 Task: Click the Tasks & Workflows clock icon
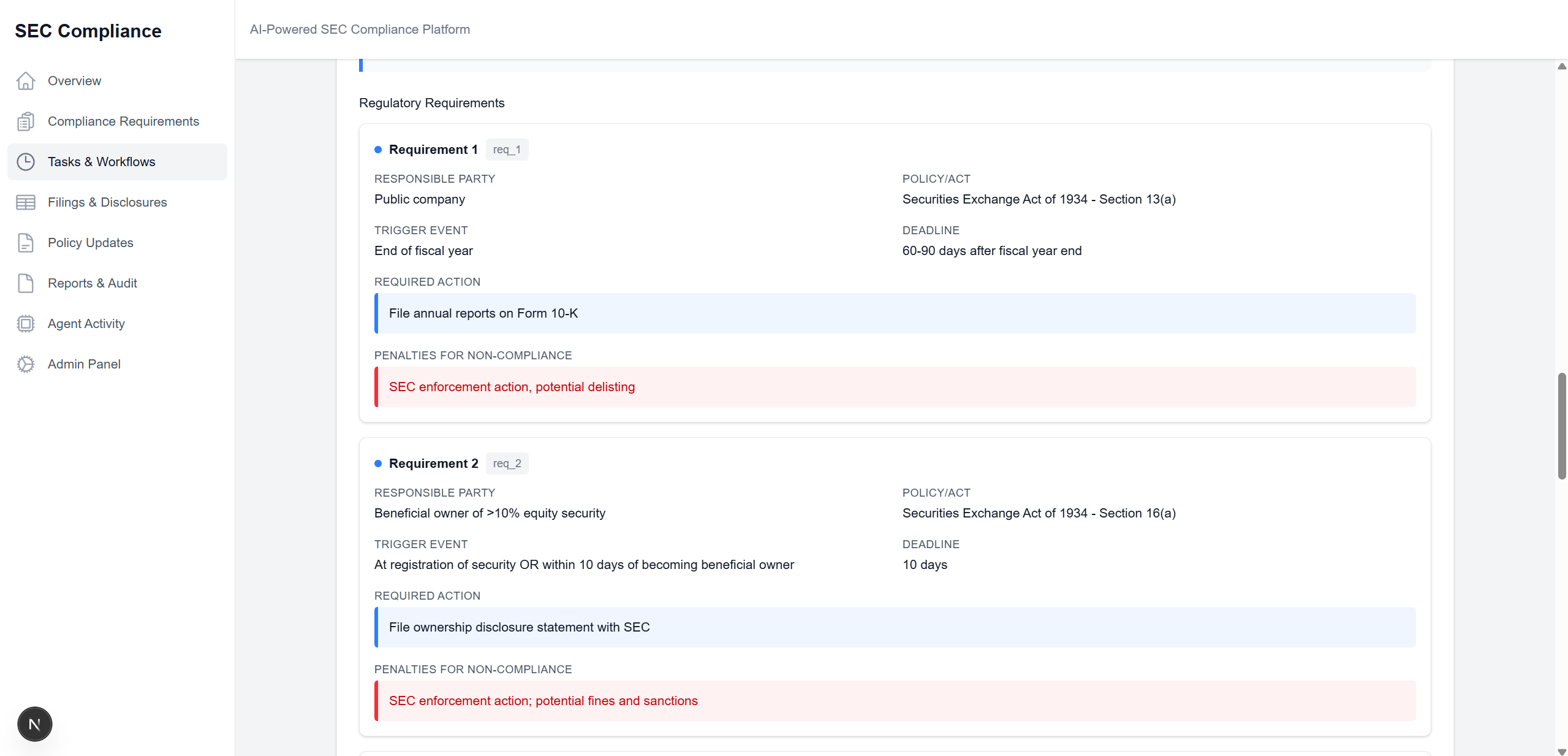(x=26, y=162)
